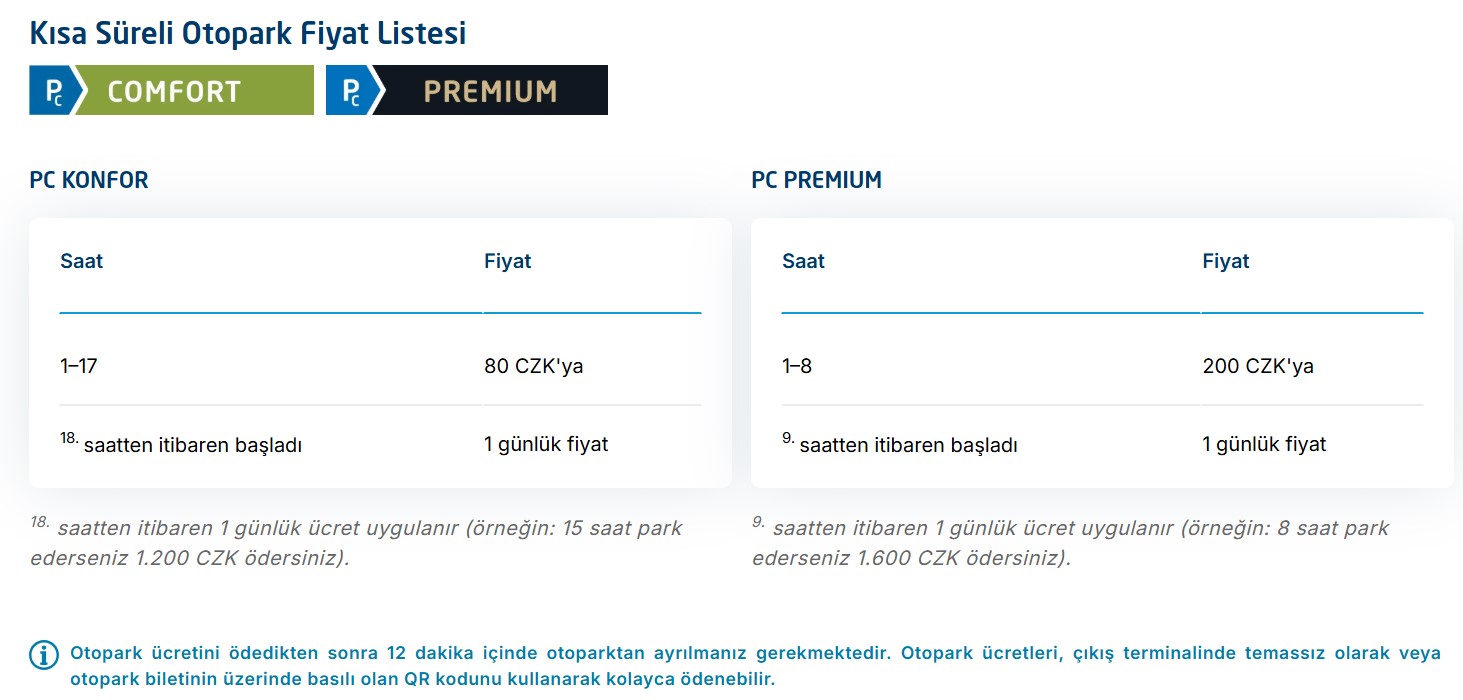The image size is (1463, 700).
Task: Click the 80 CZK'ya price cell
Action: pyautogui.click(x=533, y=366)
